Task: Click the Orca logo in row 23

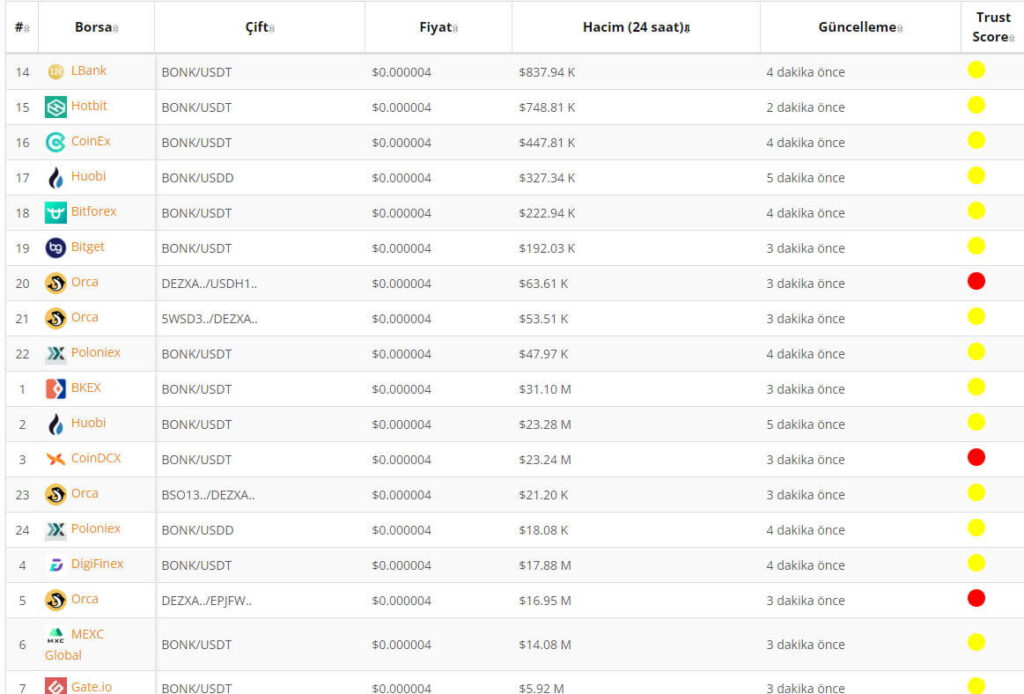Action: pyautogui.click(x=56, y=495)
